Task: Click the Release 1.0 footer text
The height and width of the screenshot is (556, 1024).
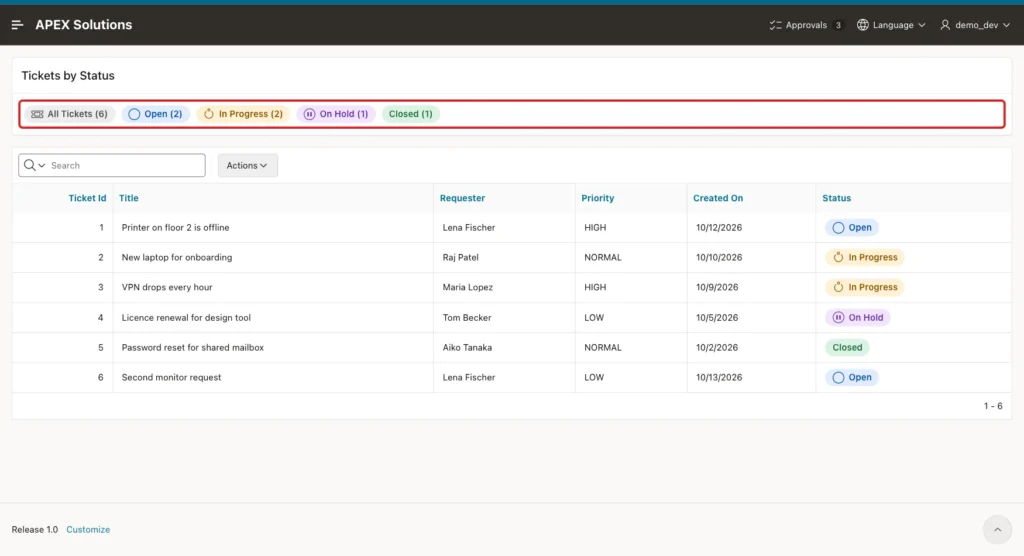Action: [35, 529]
